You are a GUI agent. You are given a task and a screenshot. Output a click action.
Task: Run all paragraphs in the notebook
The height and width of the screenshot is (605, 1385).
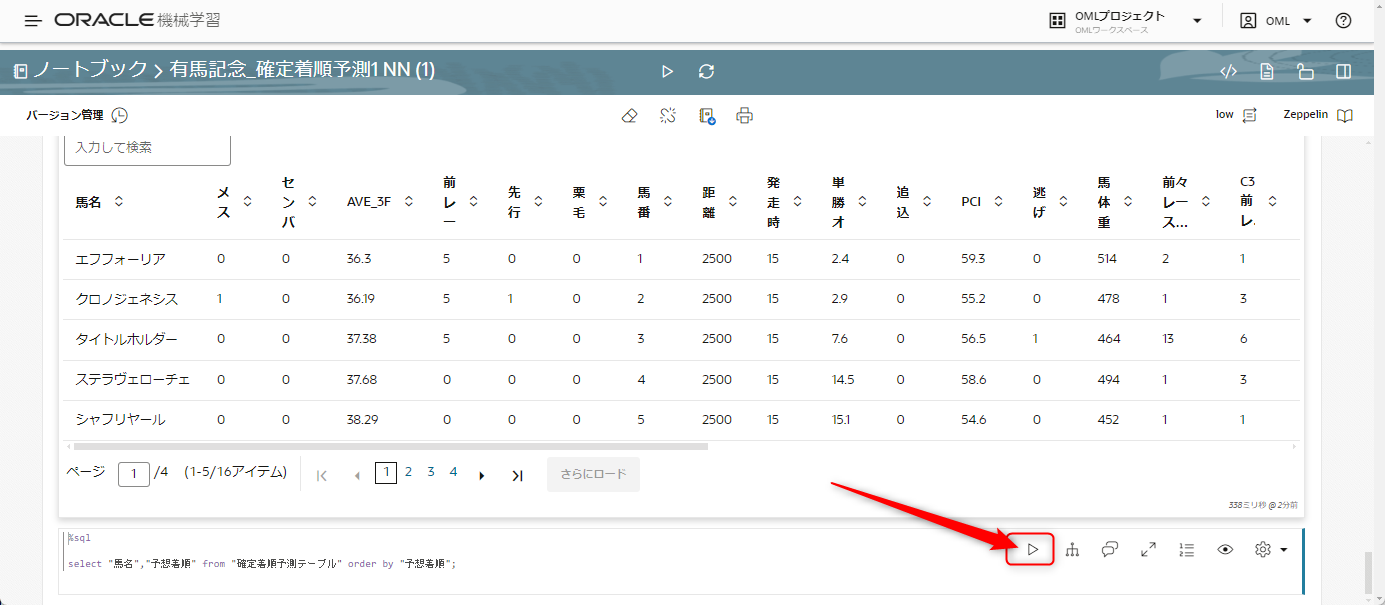pos(667,71)
